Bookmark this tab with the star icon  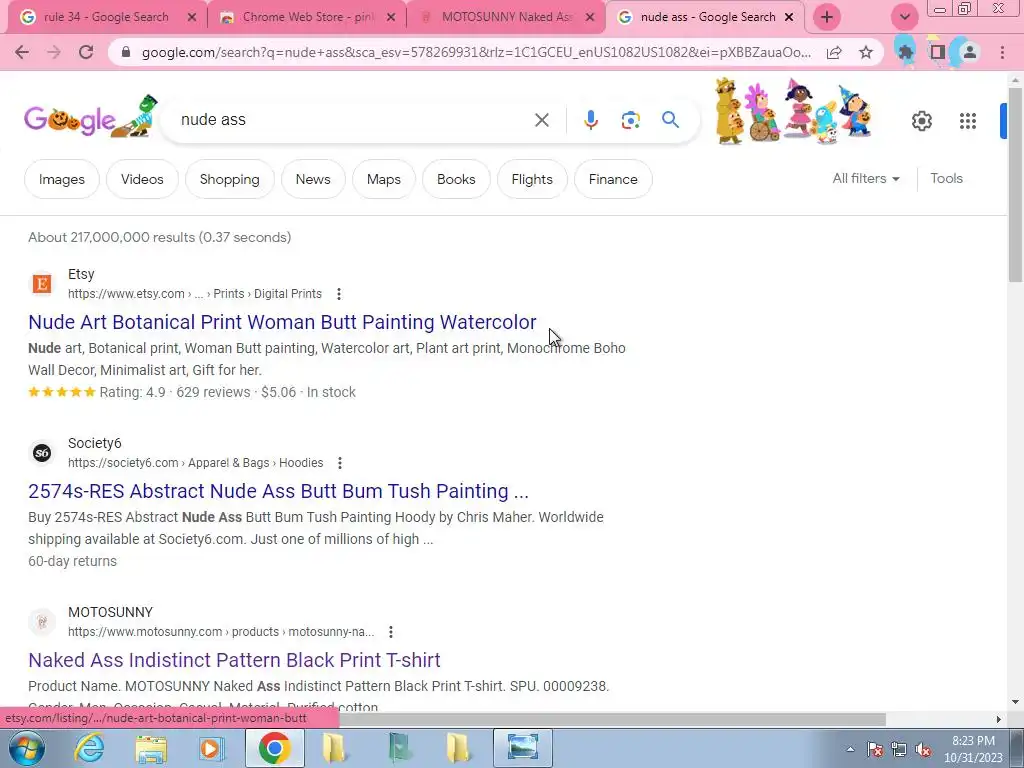coord(866,52)
